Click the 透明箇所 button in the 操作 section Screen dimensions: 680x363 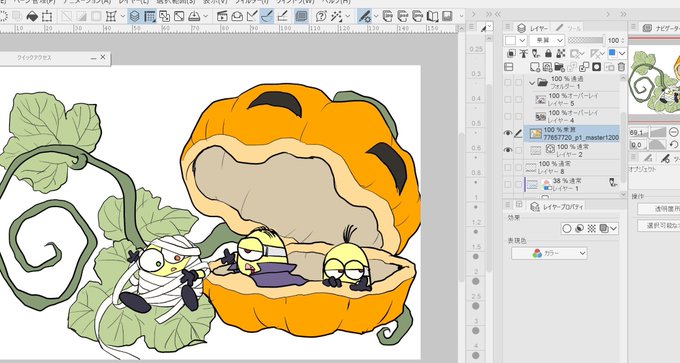tap(659, 209)
